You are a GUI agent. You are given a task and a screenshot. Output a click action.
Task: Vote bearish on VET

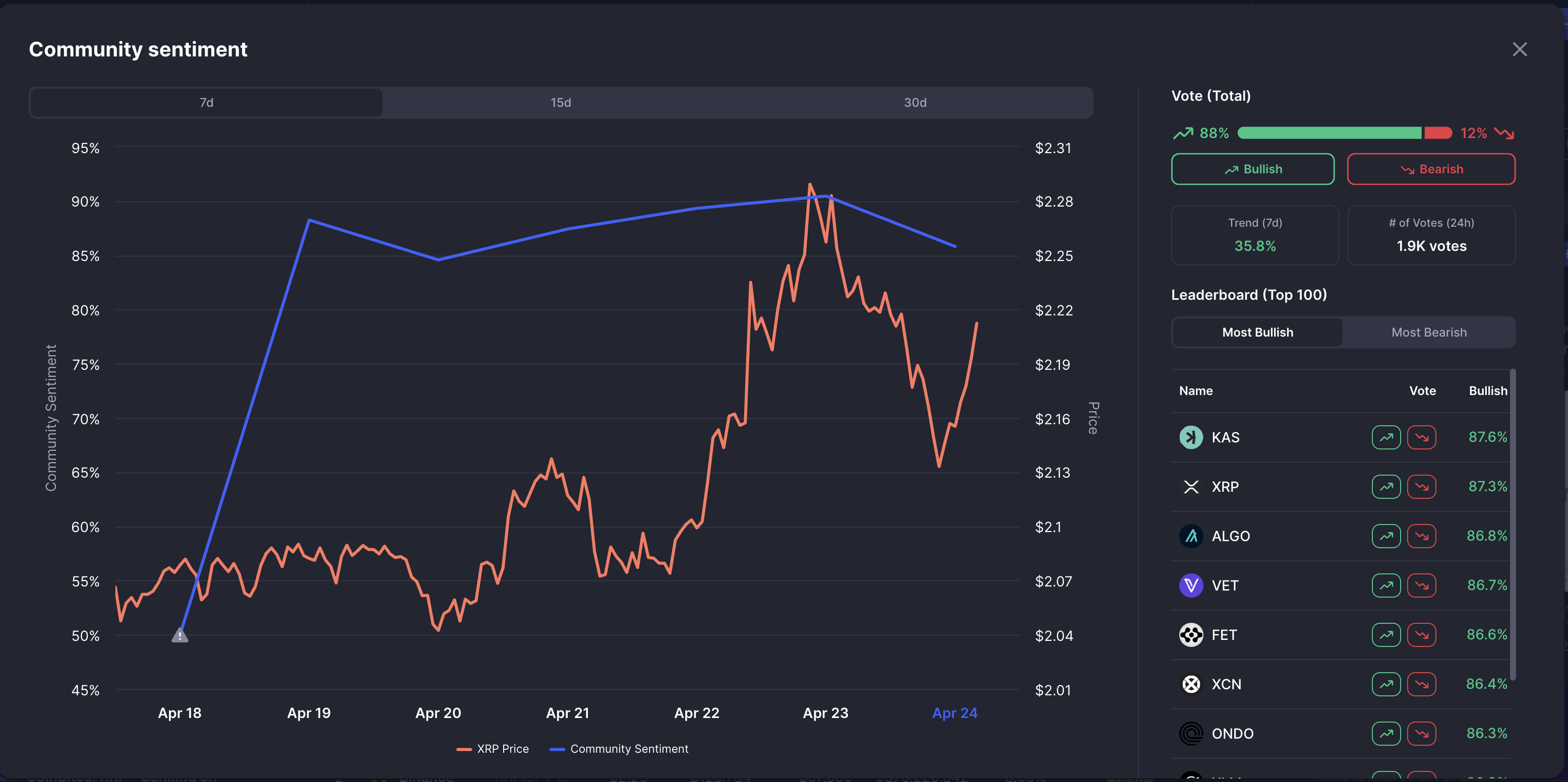click(1421, 585)
